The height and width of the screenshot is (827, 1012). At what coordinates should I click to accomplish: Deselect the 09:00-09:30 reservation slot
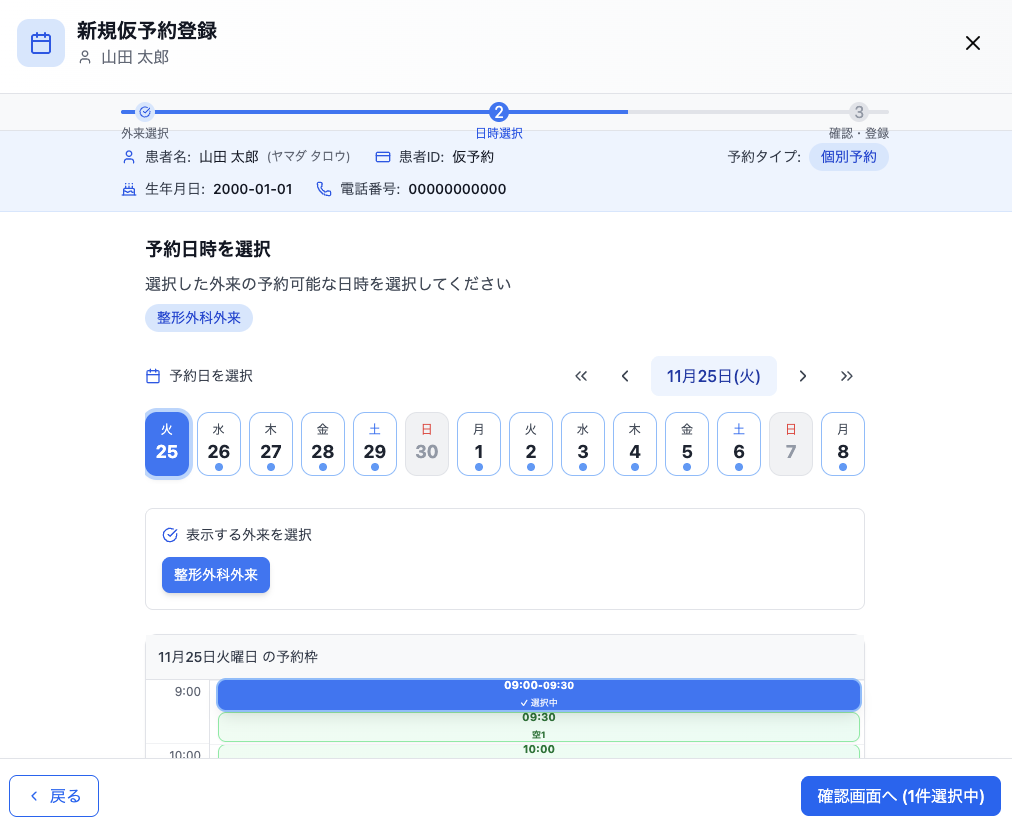(539, 694)
